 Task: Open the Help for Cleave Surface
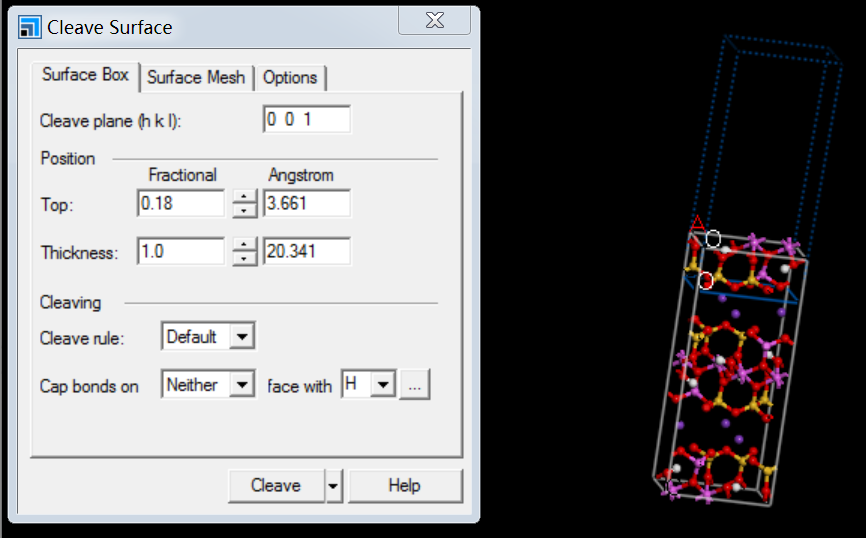(x=405, y=486)
